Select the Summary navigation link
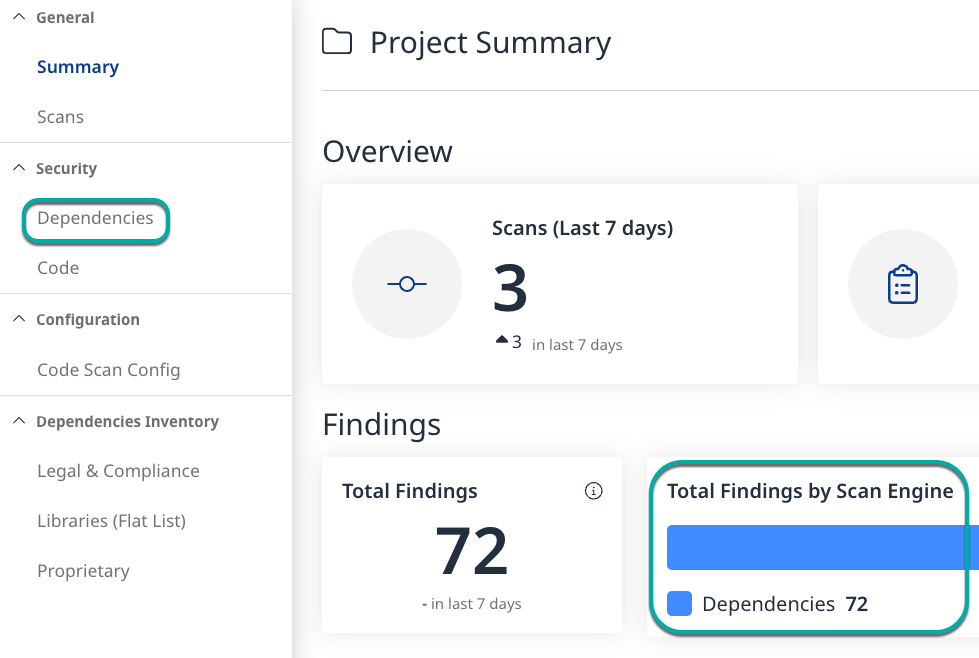 point(77,66)
